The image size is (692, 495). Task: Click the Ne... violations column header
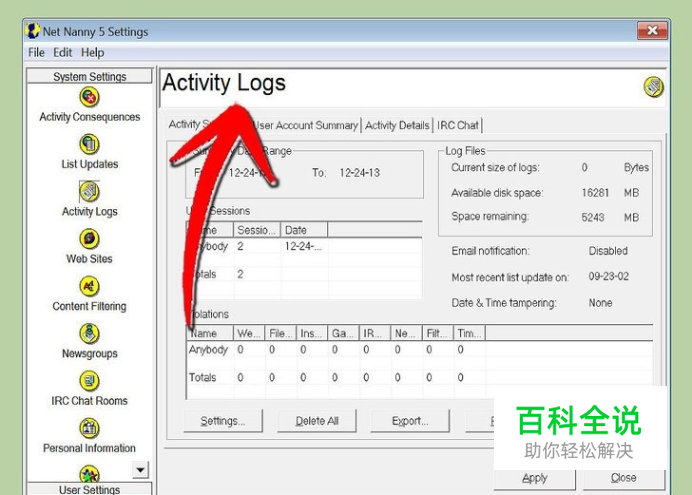click(406, 333)
